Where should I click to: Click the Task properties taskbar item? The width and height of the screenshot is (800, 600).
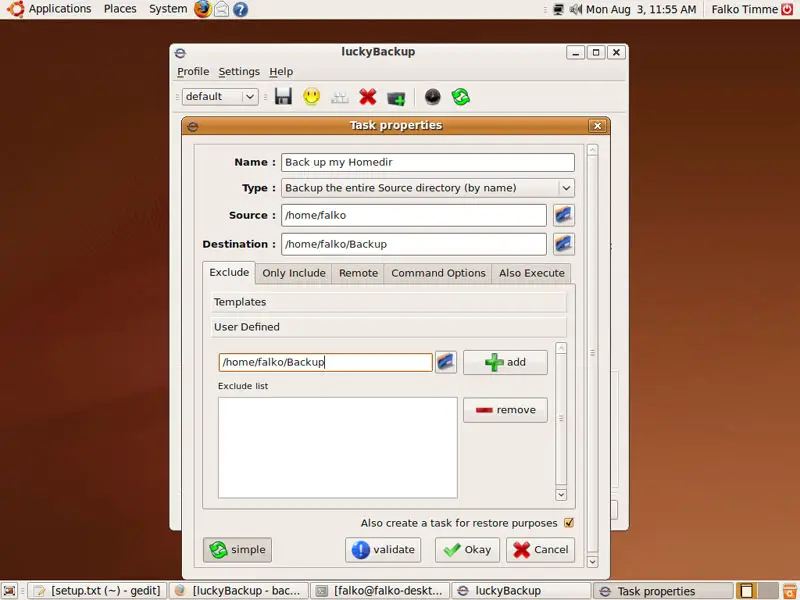point(663,591)
